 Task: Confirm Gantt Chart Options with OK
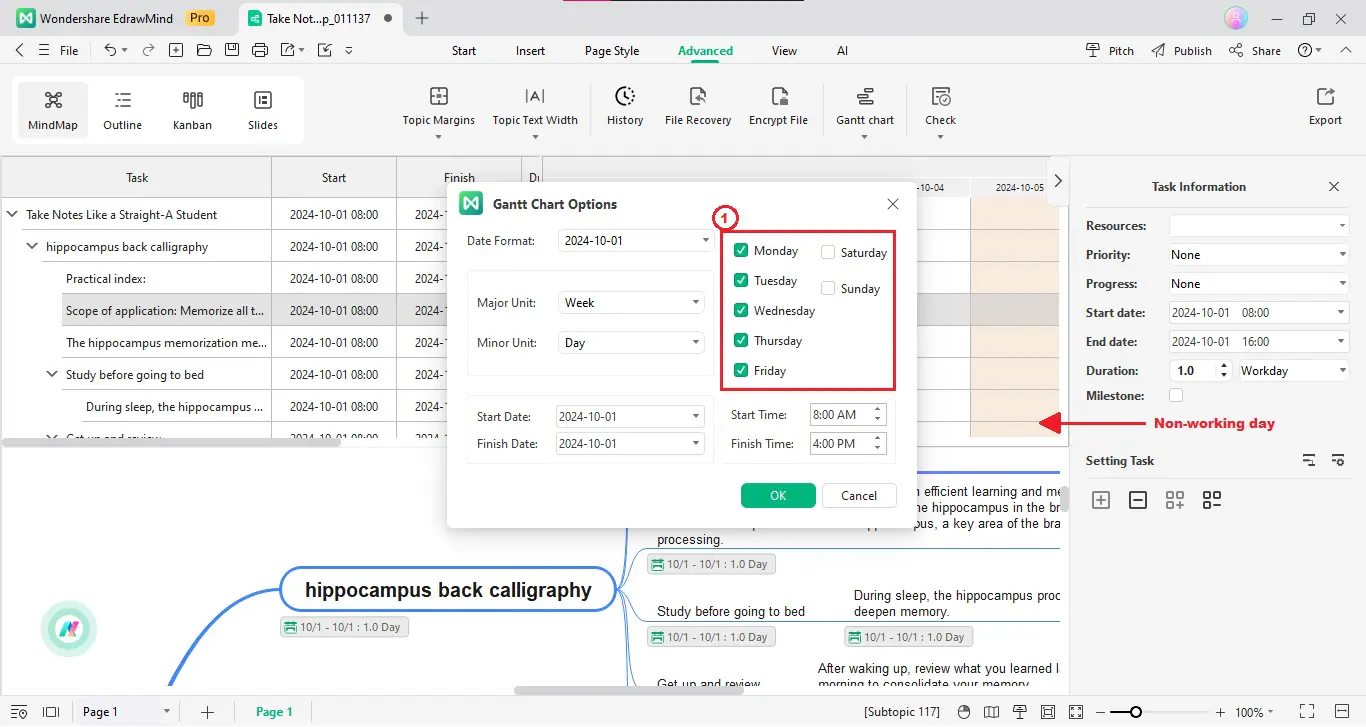[x=778, y=495]
